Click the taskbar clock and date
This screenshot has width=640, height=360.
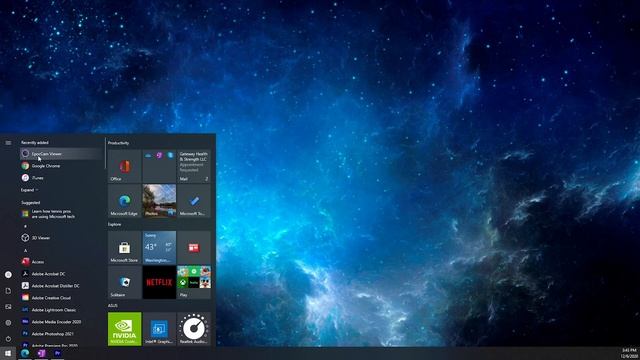coord(629,353)
